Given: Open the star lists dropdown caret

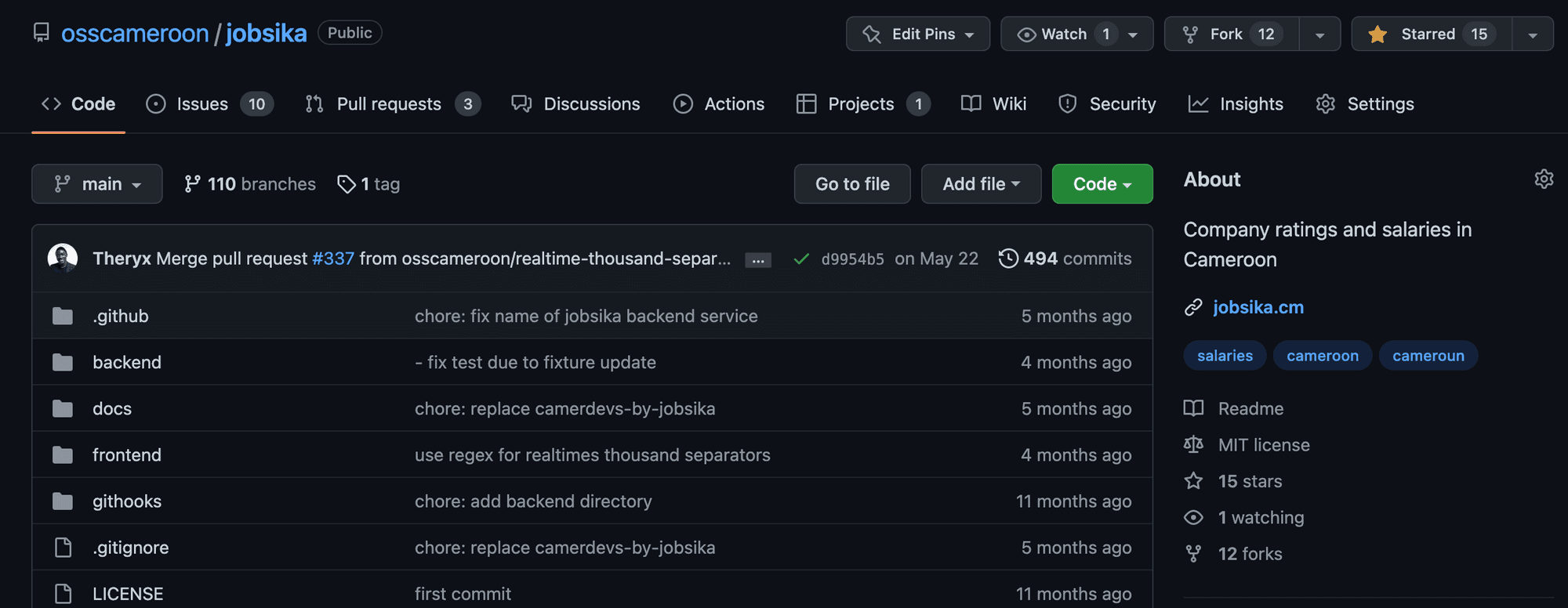Looking at the screenshot, I should pyautogui.click(x=1533, y=34).
